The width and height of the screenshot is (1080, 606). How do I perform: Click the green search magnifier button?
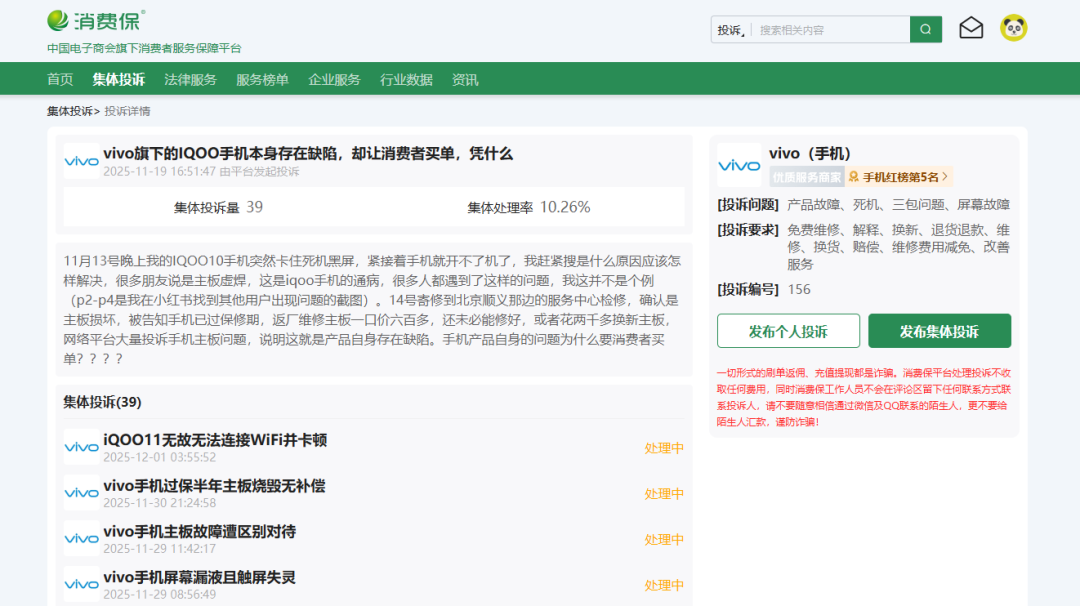[x=925, y=30]
